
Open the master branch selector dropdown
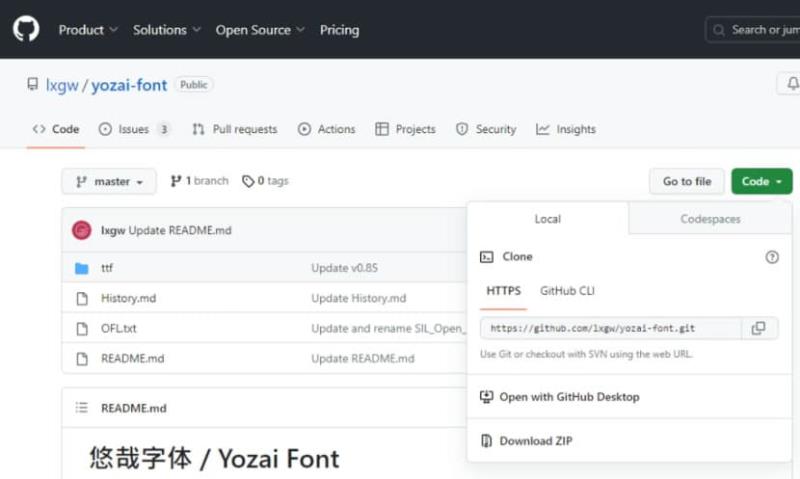click(109, 181)
